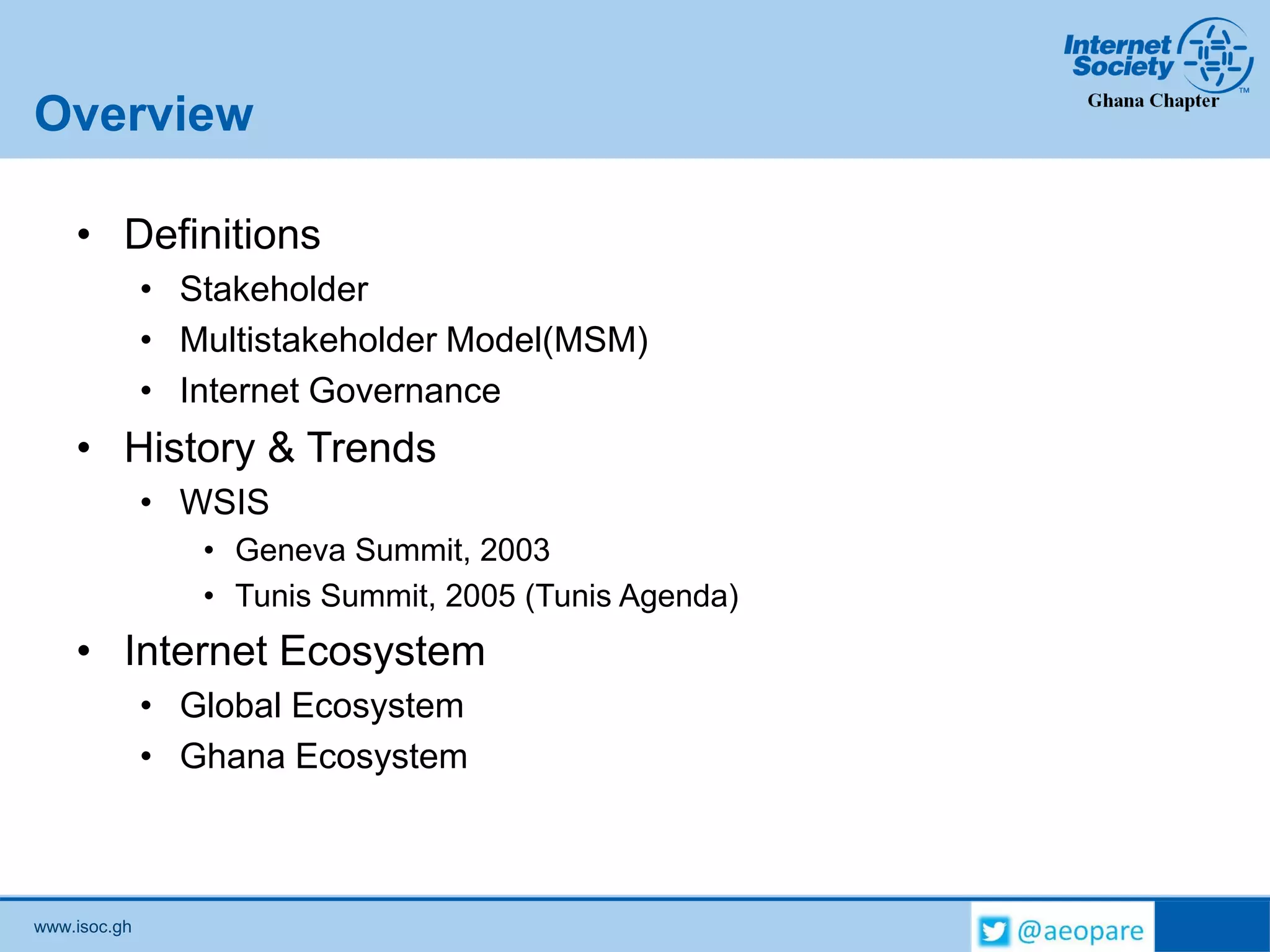Click the bullet marker before Definitions

tap(84, 235)
